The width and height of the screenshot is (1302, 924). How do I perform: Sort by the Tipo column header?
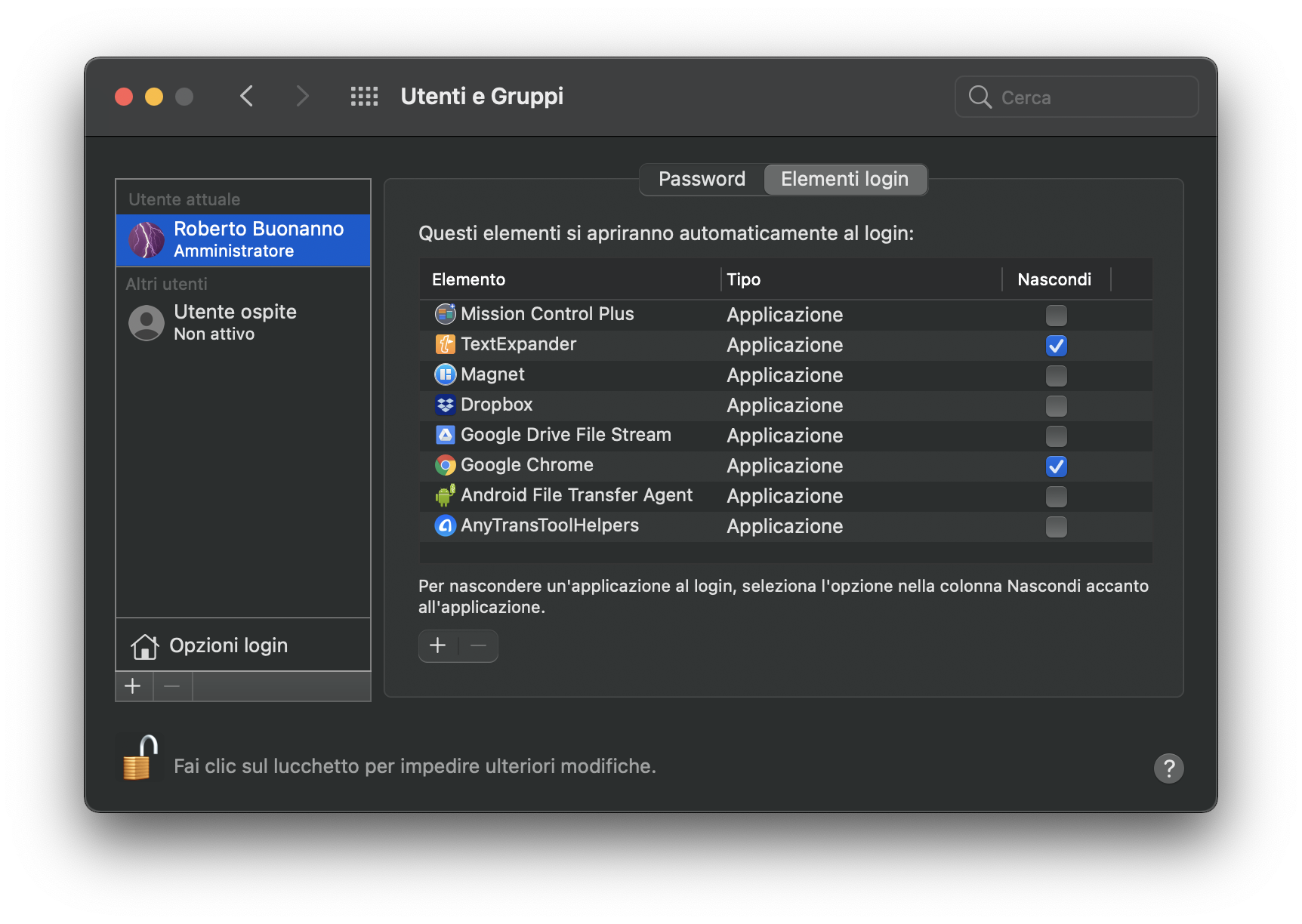(x=861, y=279)
